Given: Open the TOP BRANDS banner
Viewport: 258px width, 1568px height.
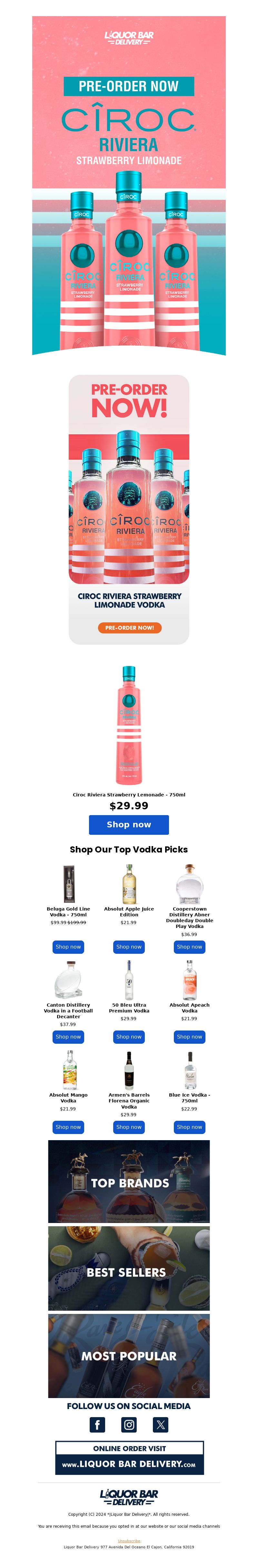Looking at the screenshot, I should coord(129,1181).
